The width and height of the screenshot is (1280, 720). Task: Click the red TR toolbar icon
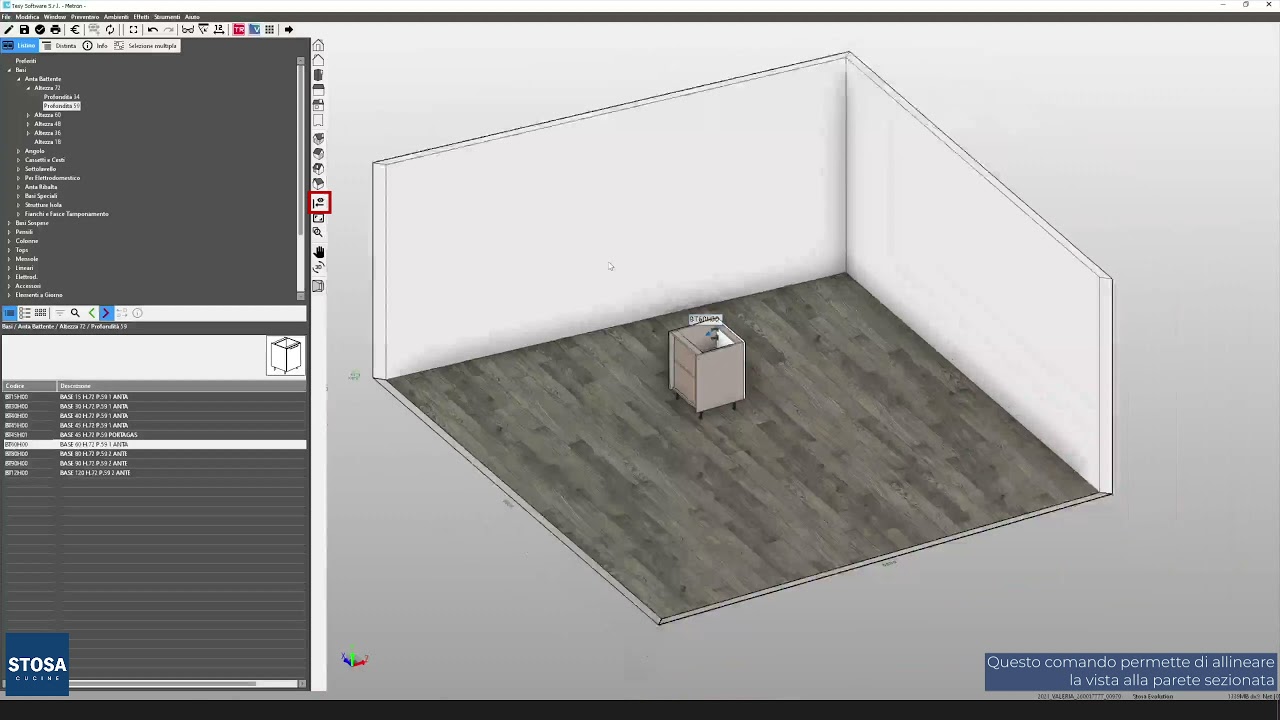point(239,30)
